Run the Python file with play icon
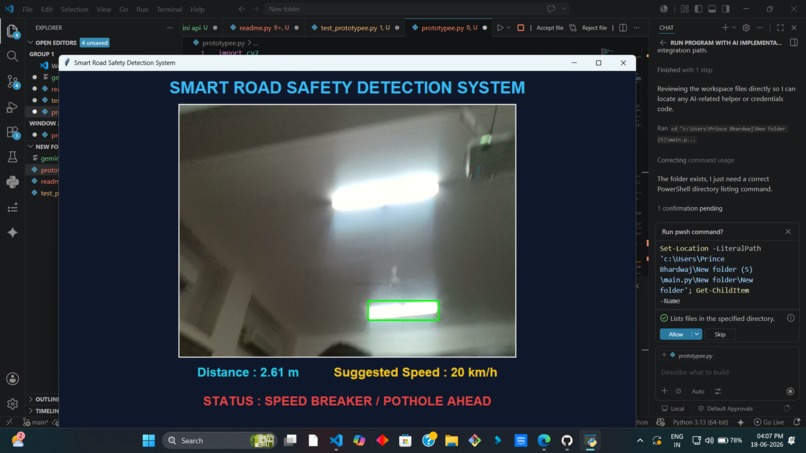 pos(500,28)
